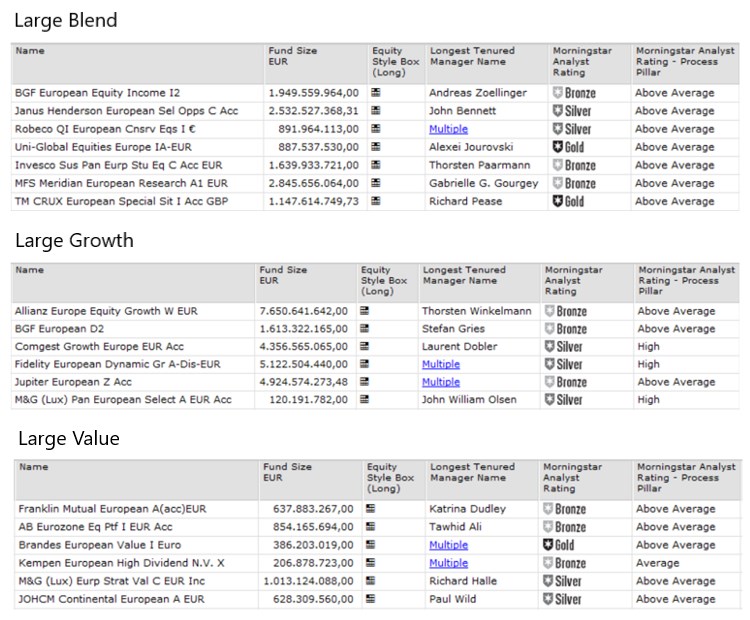
Task: Click style box icon for JOHCM Continental European
Action: tap(372, 600)
